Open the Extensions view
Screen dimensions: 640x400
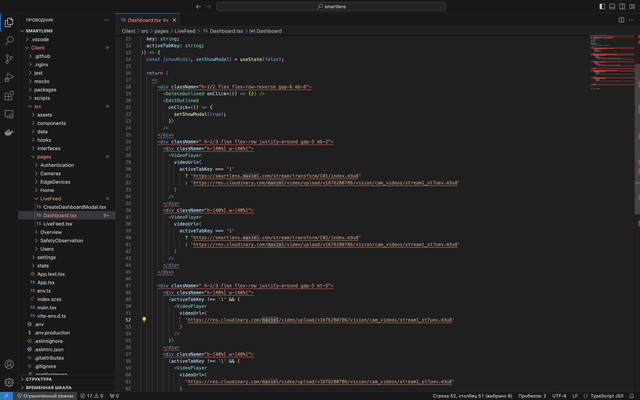click(9, 96)
